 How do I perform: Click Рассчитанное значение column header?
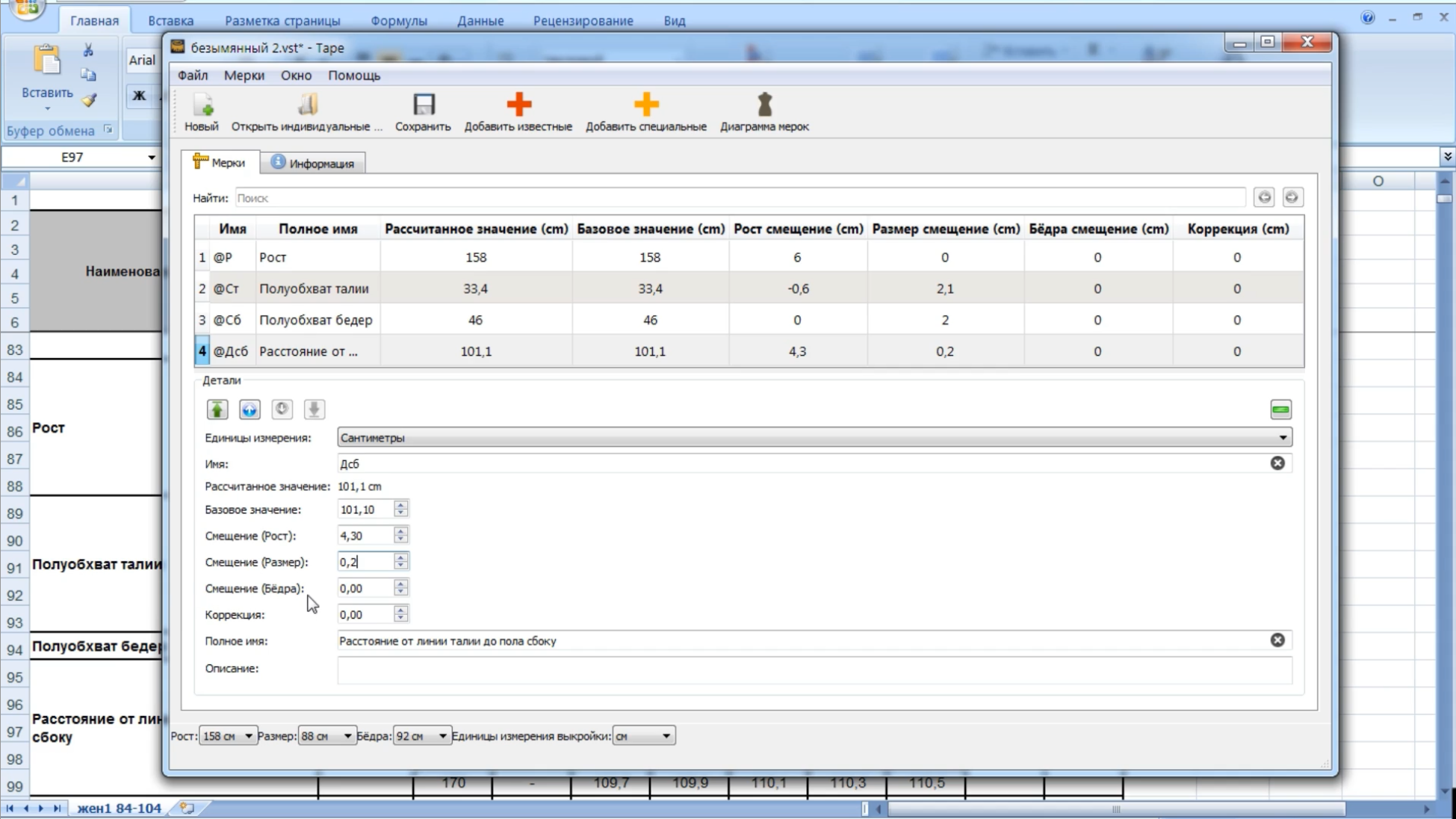pyautogui.click(x=477, y=229)
